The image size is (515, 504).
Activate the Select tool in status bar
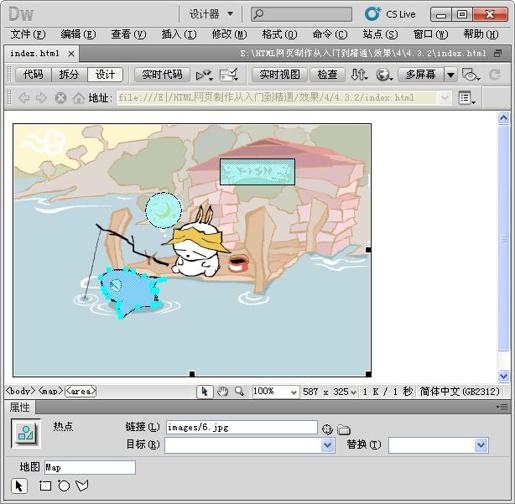pos(205,392)
